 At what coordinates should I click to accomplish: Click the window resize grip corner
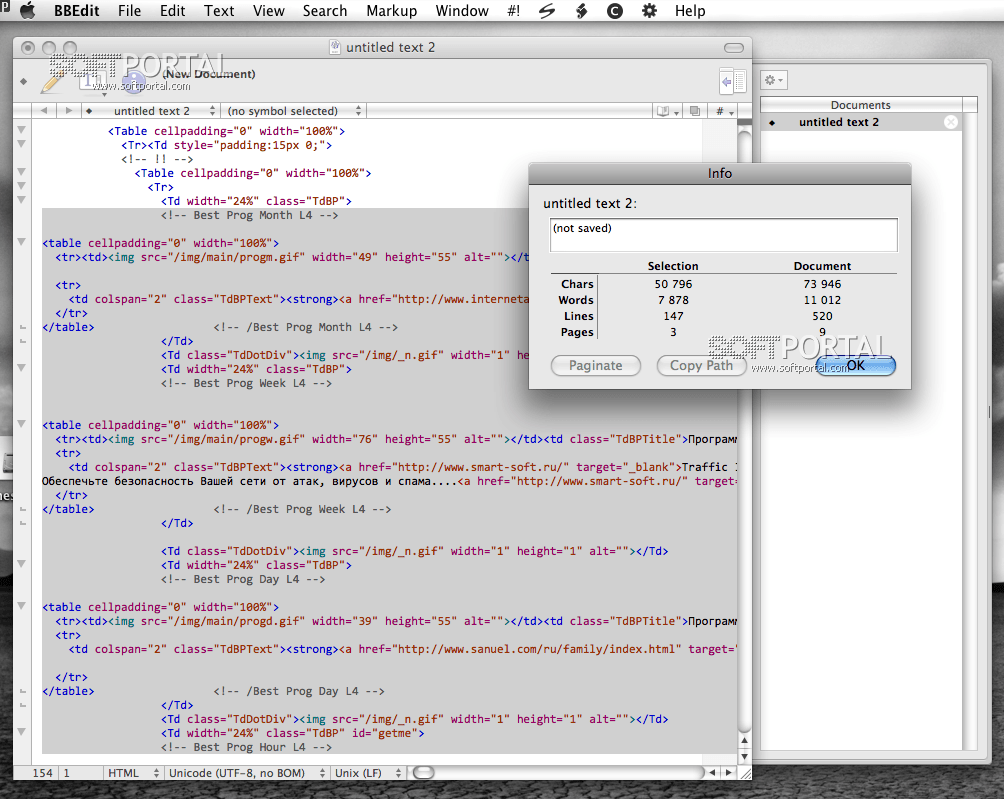coord(745,773)
